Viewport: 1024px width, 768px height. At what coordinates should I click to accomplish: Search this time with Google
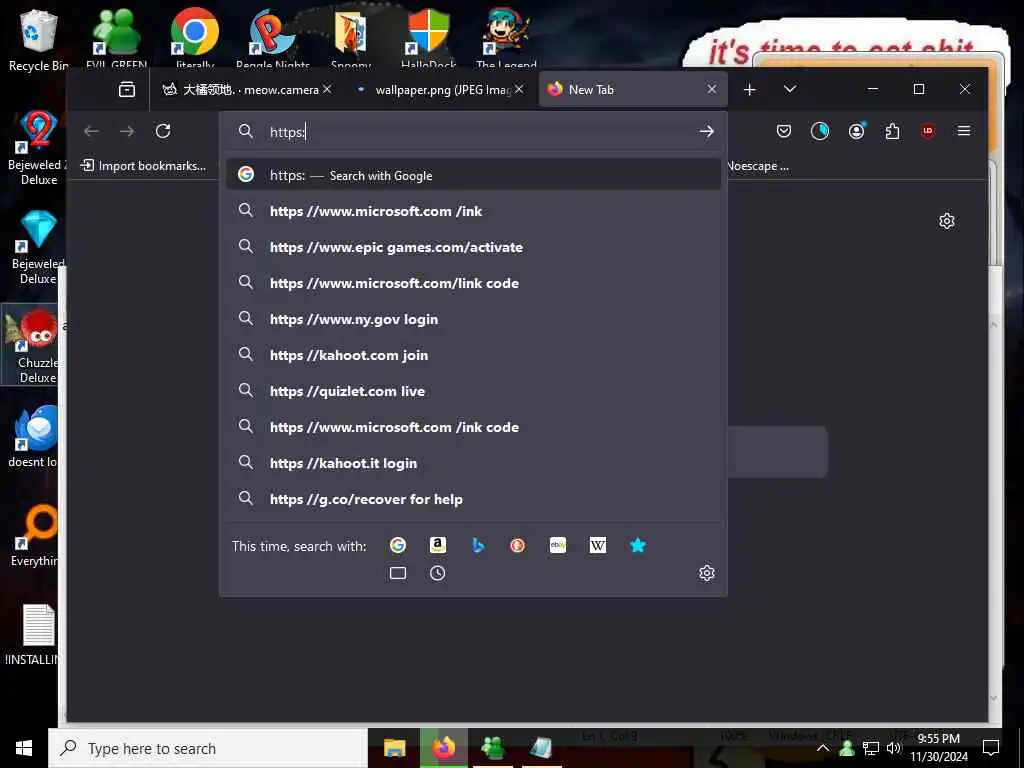click(398, 545)
